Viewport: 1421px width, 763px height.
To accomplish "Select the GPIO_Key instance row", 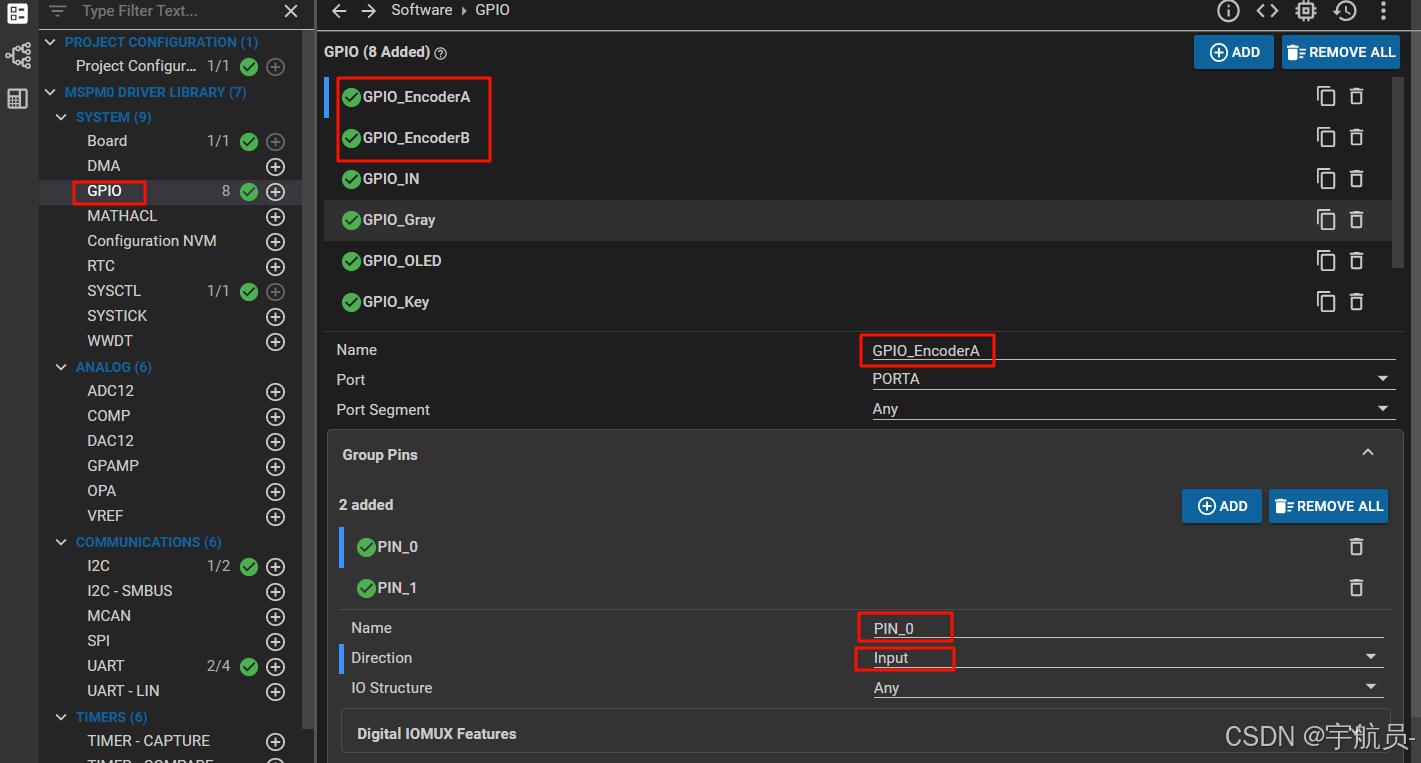I will click(x=857, y=302).
